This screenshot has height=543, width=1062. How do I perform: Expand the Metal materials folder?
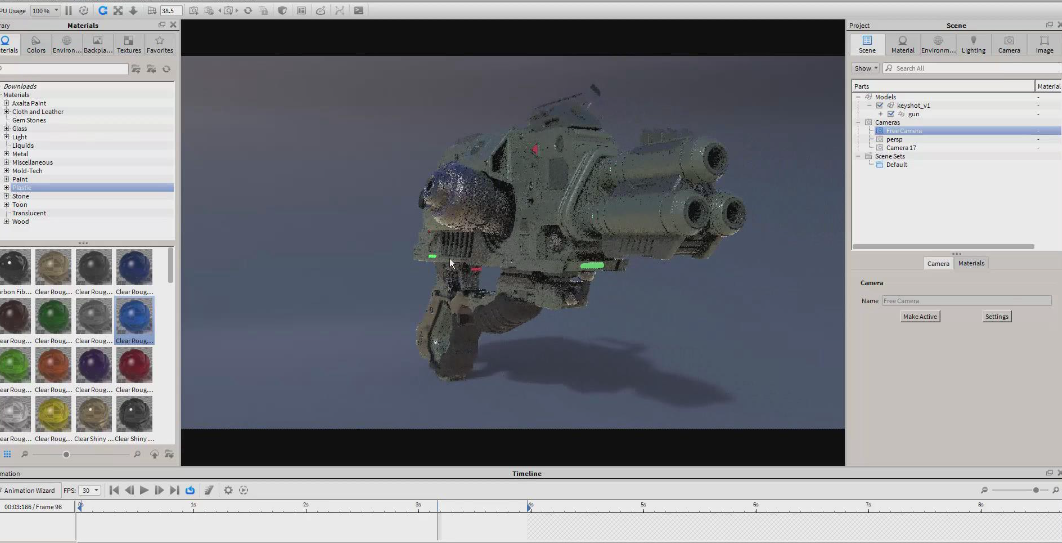(x=6, y=154)
